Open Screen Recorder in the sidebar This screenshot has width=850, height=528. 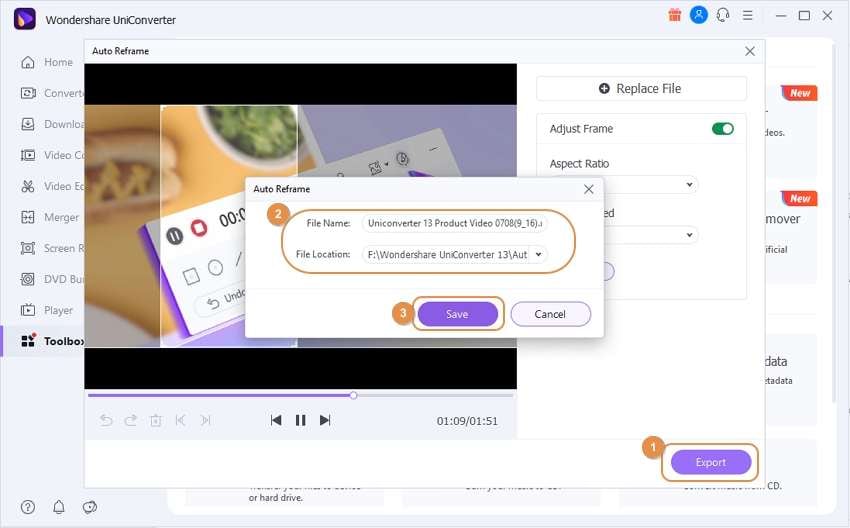point(52,248)
